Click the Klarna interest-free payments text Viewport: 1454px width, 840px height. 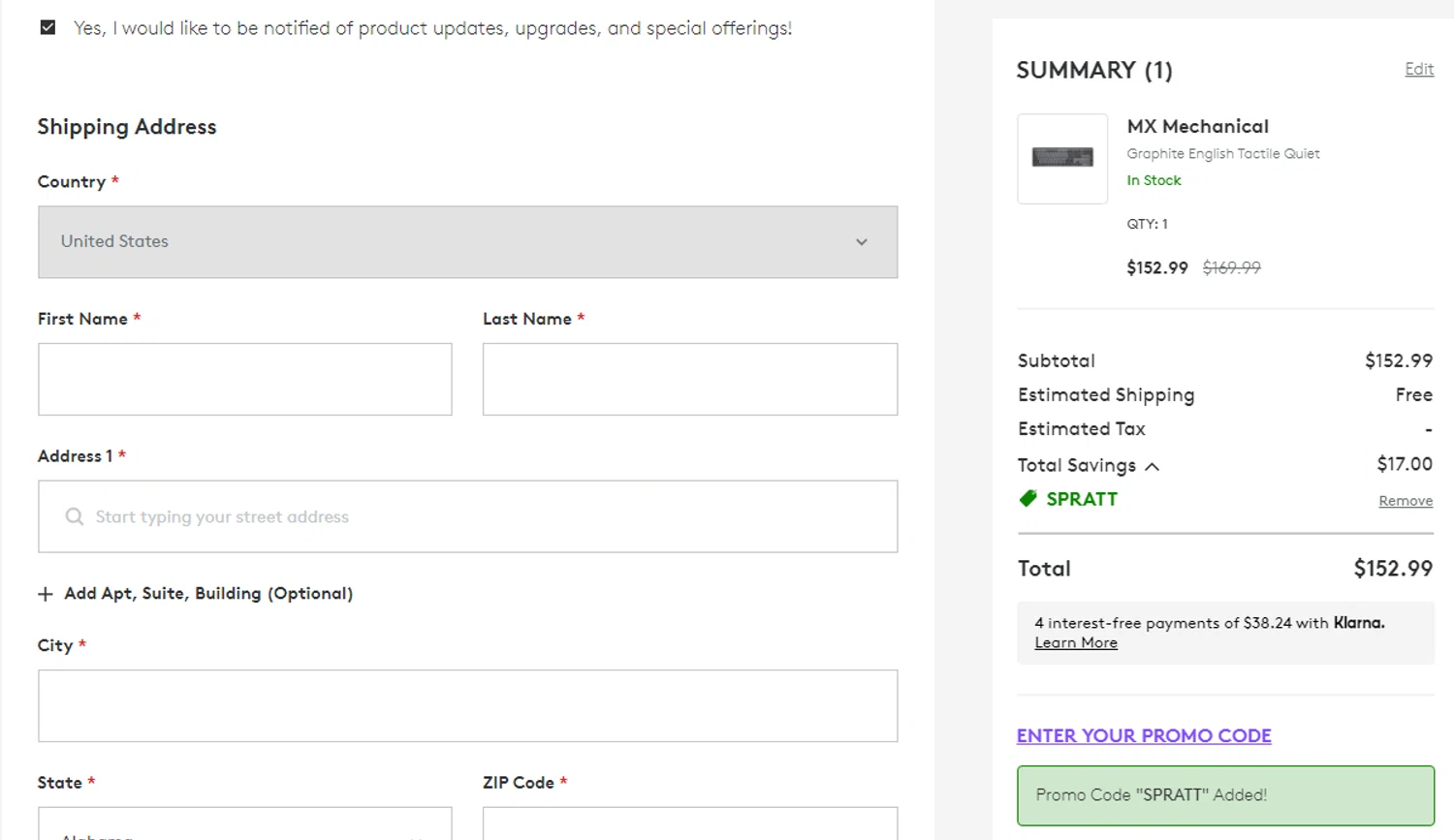1210,623
